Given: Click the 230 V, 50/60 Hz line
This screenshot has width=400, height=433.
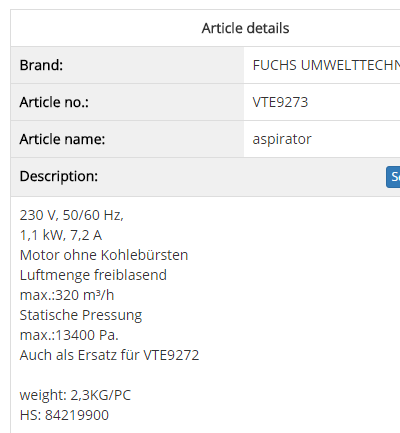Looking at the screenshot, I should click(x=72, y=215).
